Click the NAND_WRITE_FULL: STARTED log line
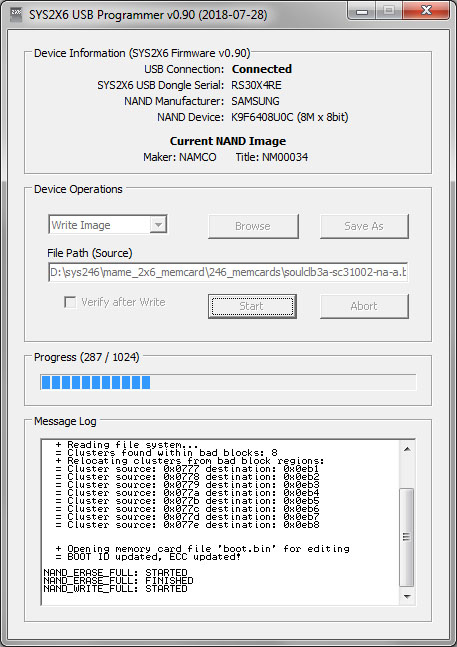Viewport: 457px width, 647px height. point(115,589)
